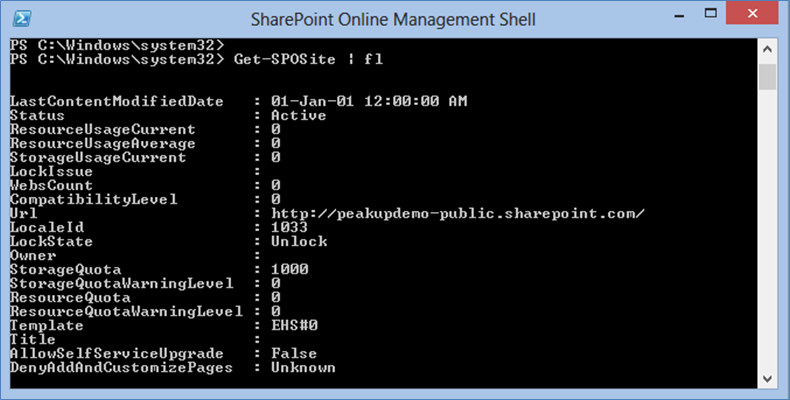Click the scrollbar up arrow
This screenshot has width=790, height=400.
pos(767,49)
